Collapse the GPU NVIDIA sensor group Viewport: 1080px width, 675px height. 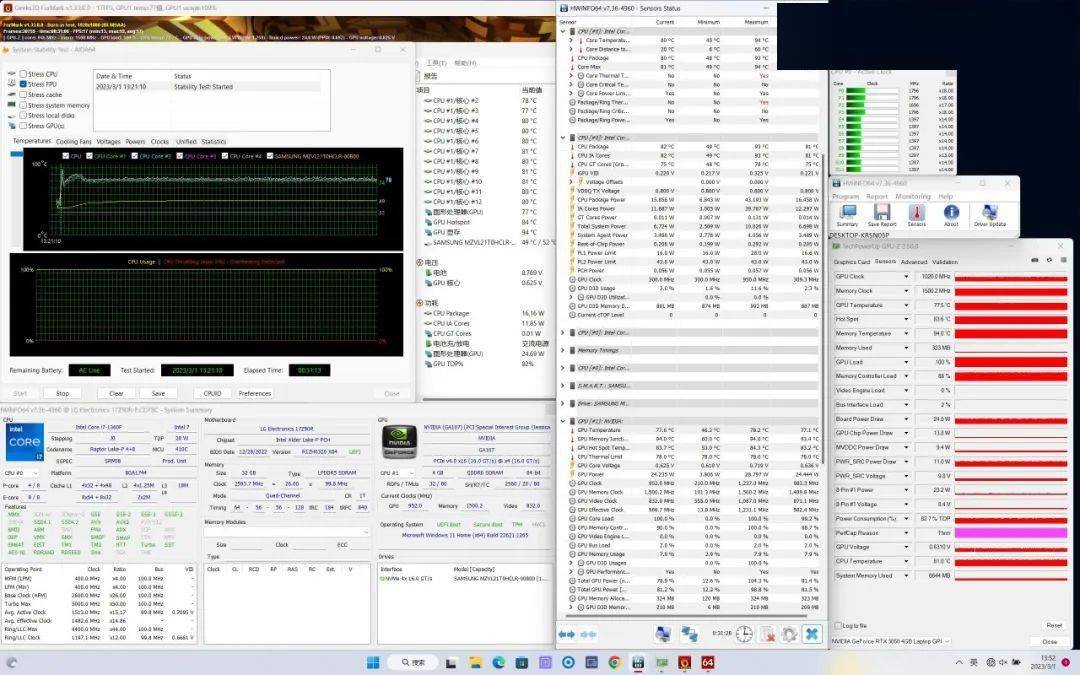click(563, 421)
